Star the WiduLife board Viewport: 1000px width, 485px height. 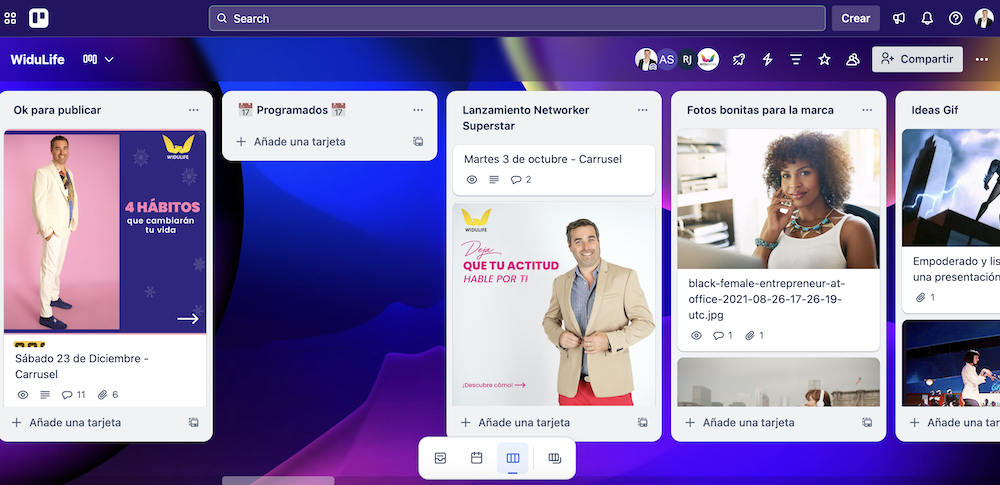[825, 59]
